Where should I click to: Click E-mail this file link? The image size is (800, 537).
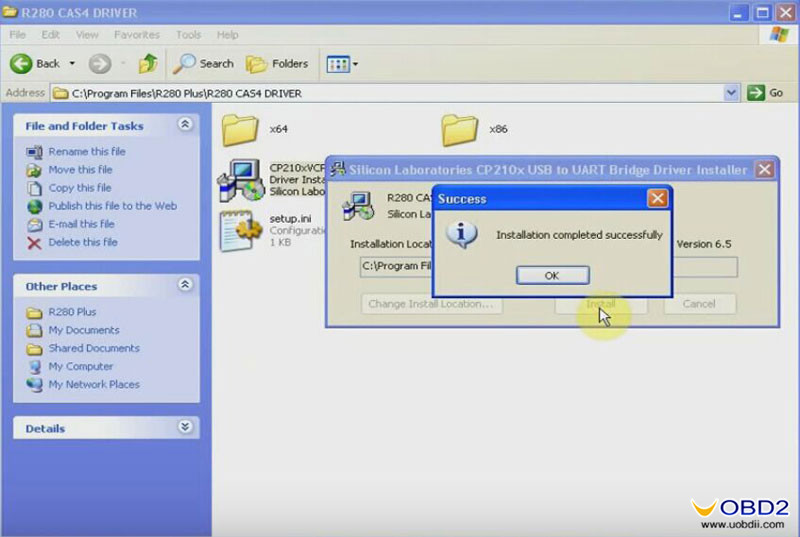tap(81, 224)
